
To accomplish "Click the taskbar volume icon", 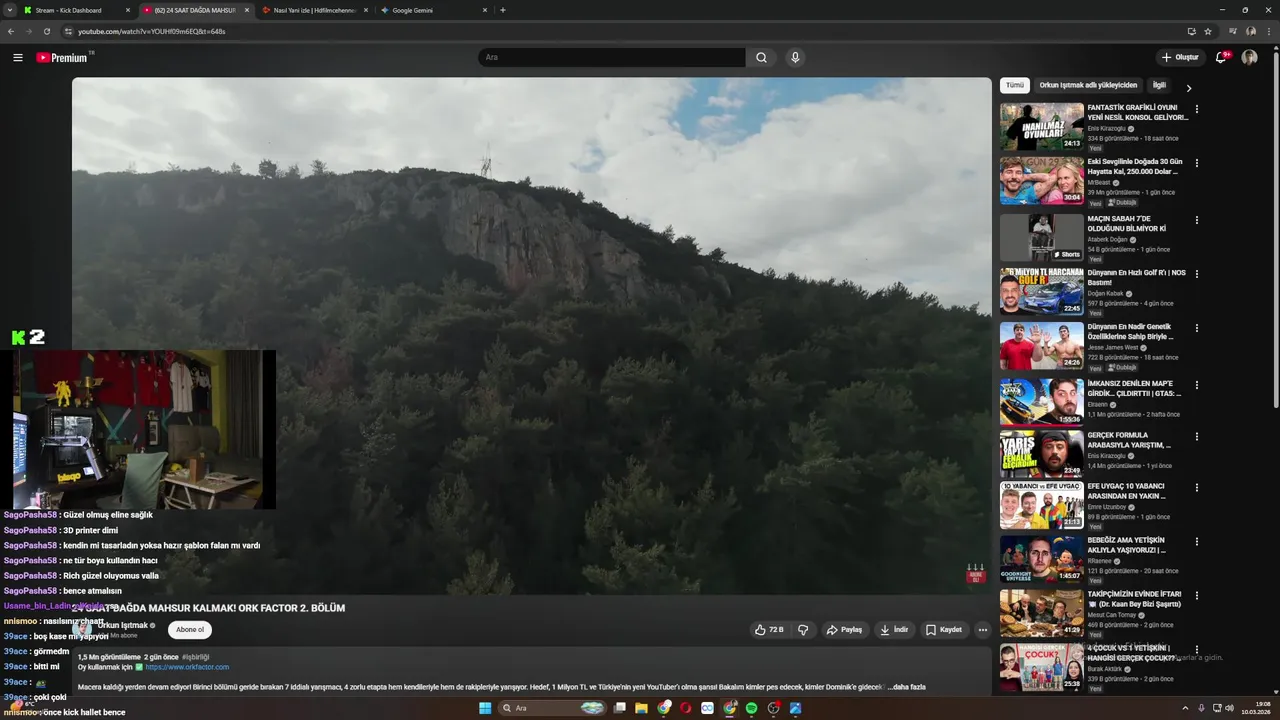I will 1229,708.
